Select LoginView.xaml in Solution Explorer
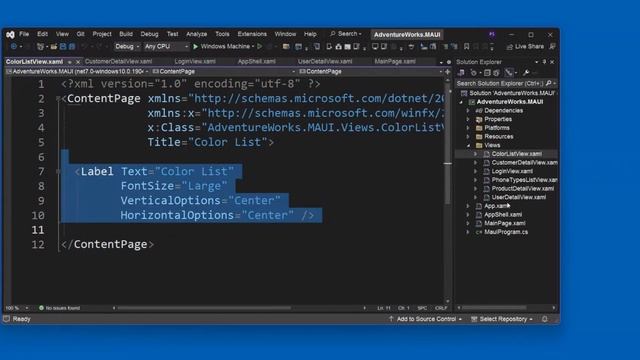 512,171
